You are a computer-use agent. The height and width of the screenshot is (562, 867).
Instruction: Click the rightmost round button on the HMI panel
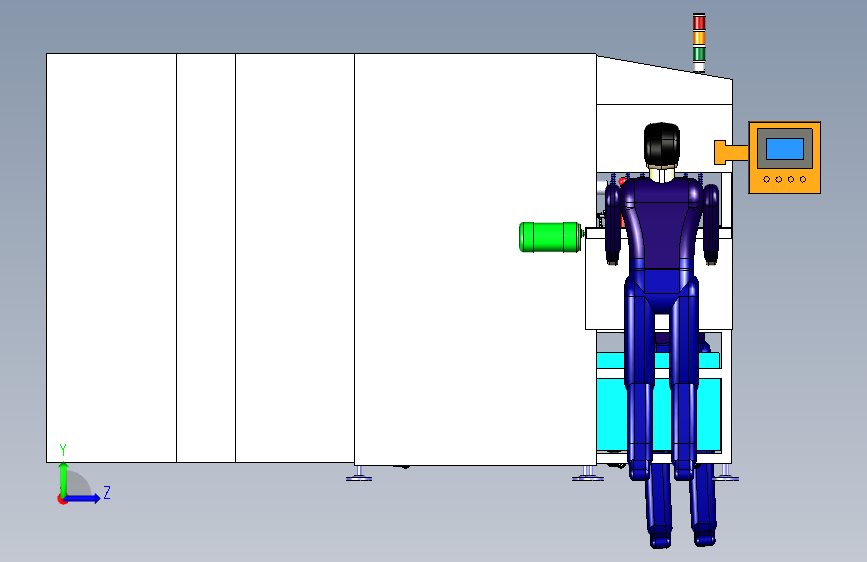click(803, 179)
